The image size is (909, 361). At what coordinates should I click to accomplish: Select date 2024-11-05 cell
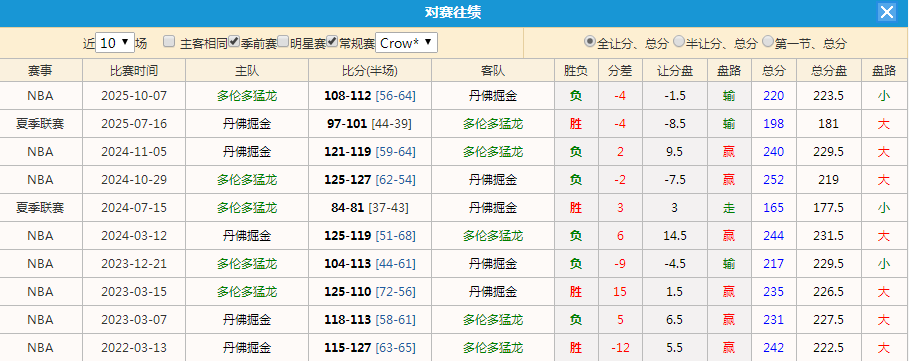point(134,152)
